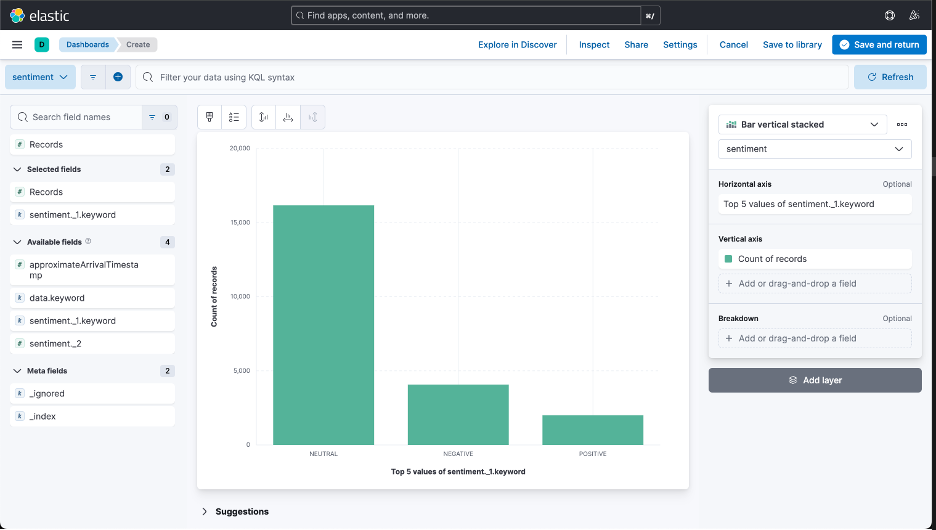Open the layer's sentiment data view dropdown

[814, 149]
